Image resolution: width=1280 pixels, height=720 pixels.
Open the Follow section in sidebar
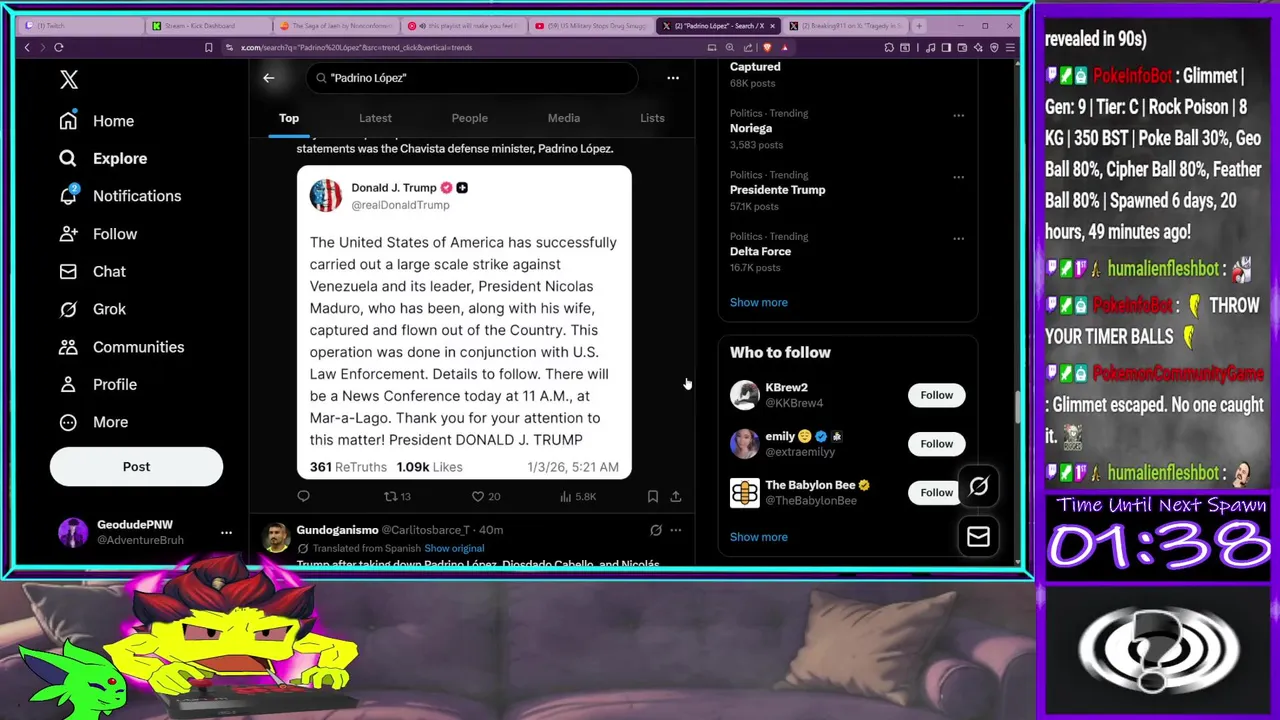(x=98, y=234)
